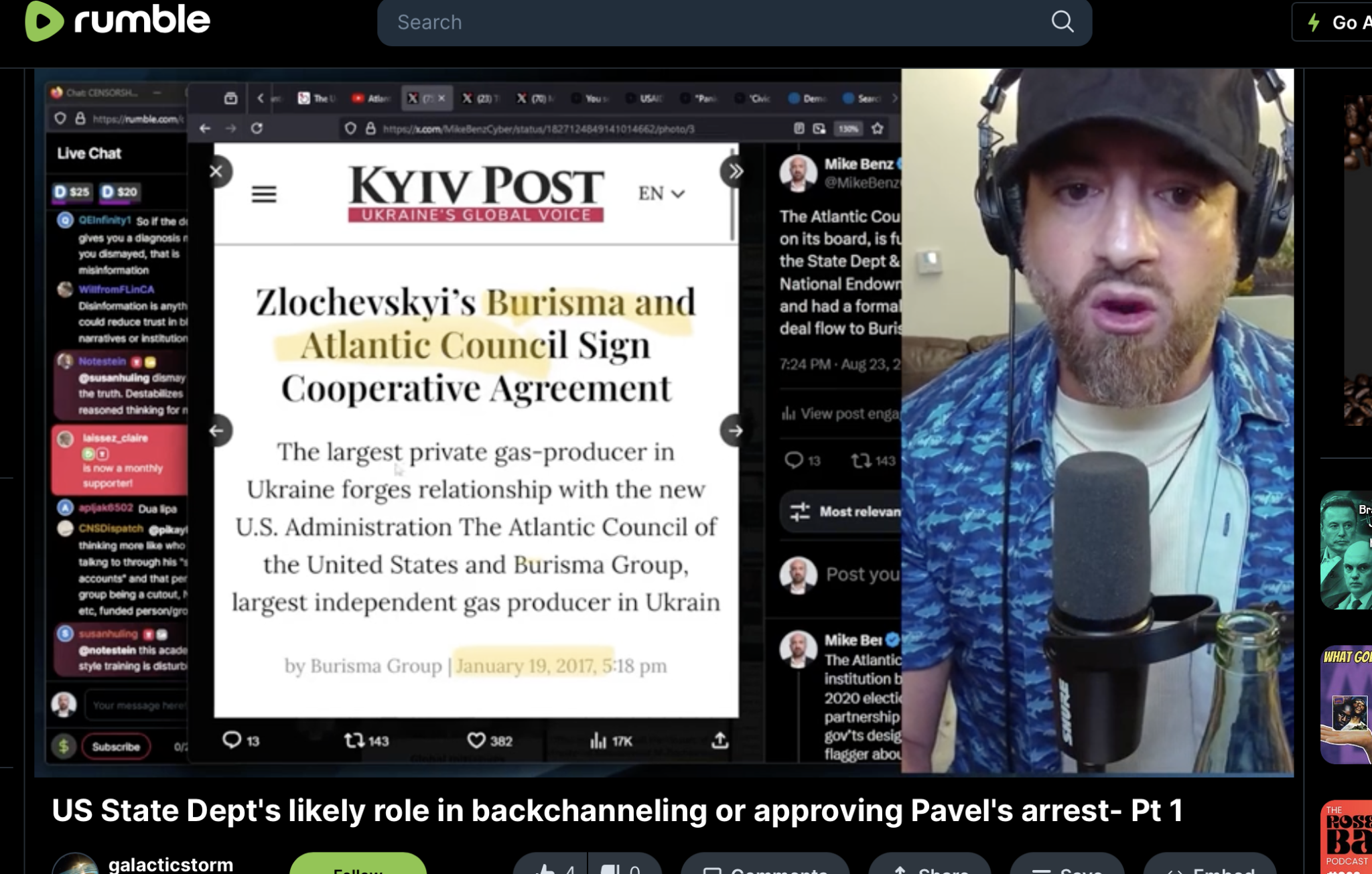Open the video title about Pavel's arrest
This screenshot has width=1372, height=874.
pyautogui.click(x=617, y=810)
